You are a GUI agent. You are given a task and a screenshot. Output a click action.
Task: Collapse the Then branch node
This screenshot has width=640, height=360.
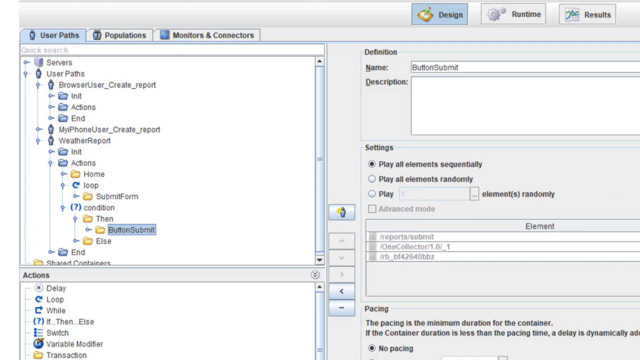[x=76, y=219]
